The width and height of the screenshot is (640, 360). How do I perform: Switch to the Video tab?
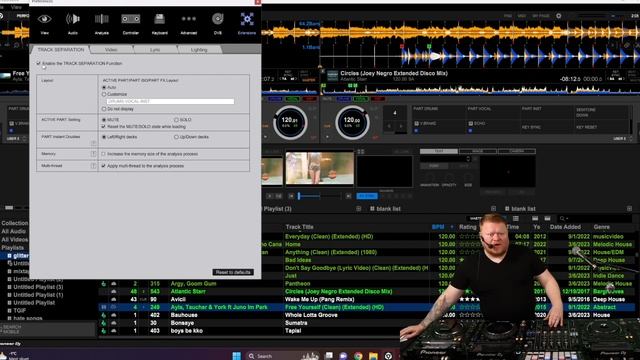(111, 49)
